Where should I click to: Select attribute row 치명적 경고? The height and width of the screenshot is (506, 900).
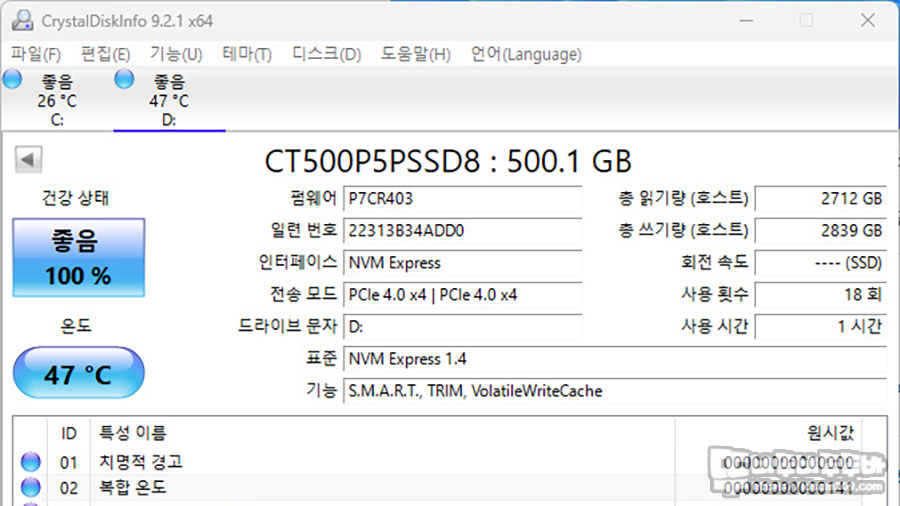450,462
